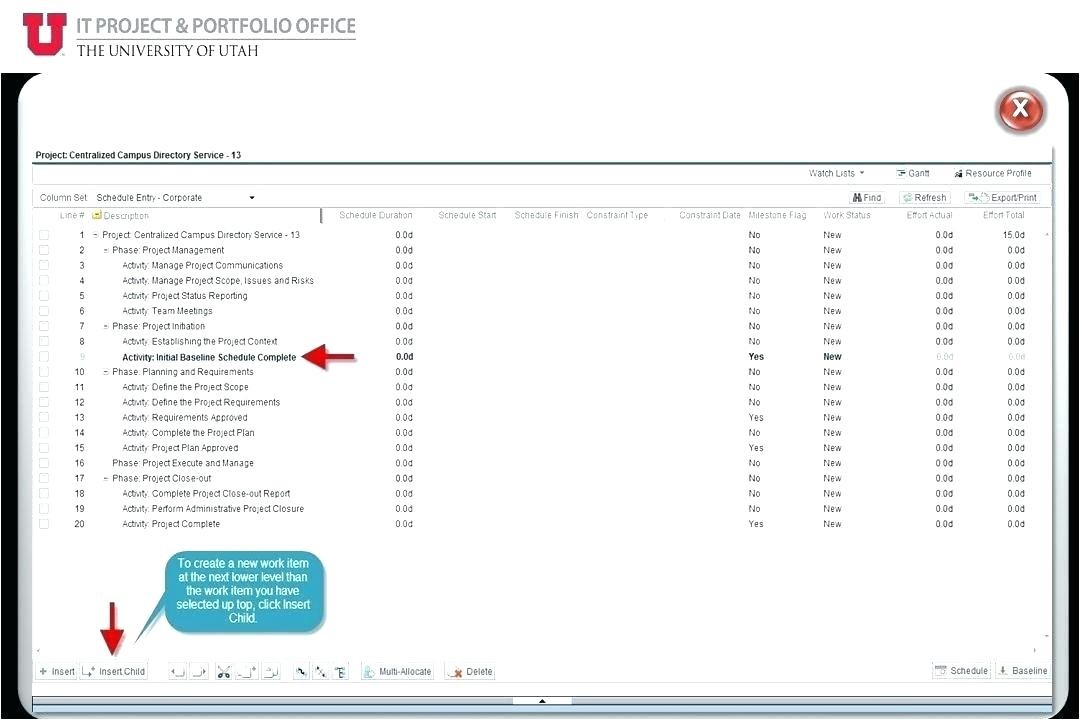Click the yellow icon beside Description header
This screenshot has height=720, width=1080.
point(96,216)
